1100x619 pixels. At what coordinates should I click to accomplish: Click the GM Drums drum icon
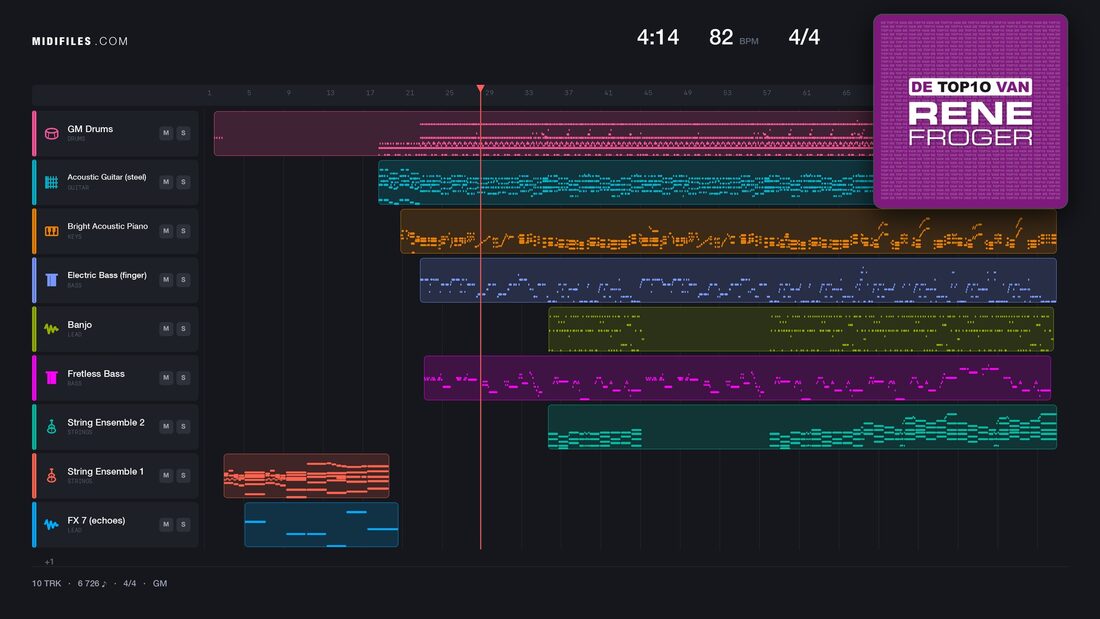[51, 133]
